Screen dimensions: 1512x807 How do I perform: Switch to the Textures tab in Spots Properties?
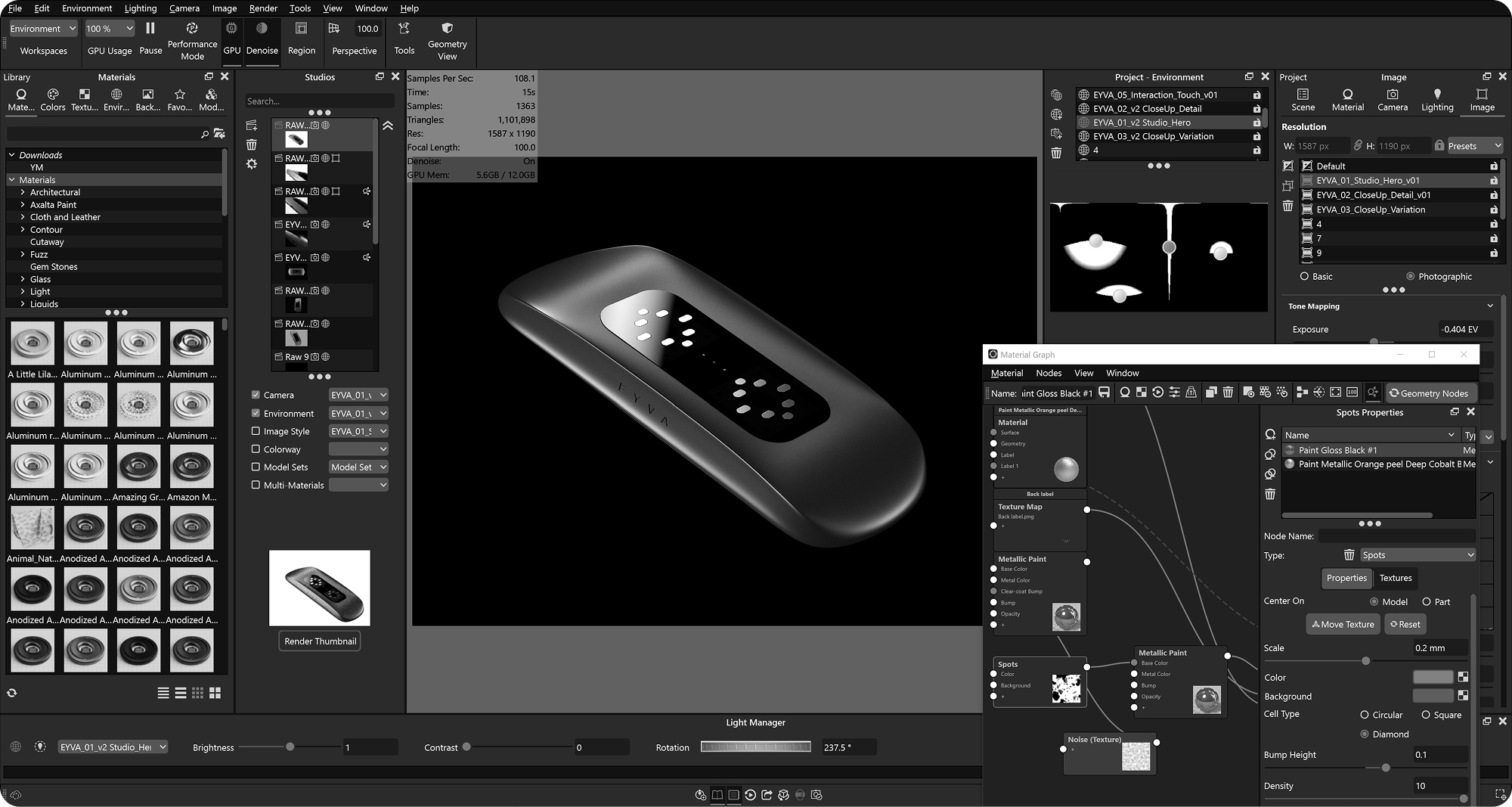pos(1395,578)
